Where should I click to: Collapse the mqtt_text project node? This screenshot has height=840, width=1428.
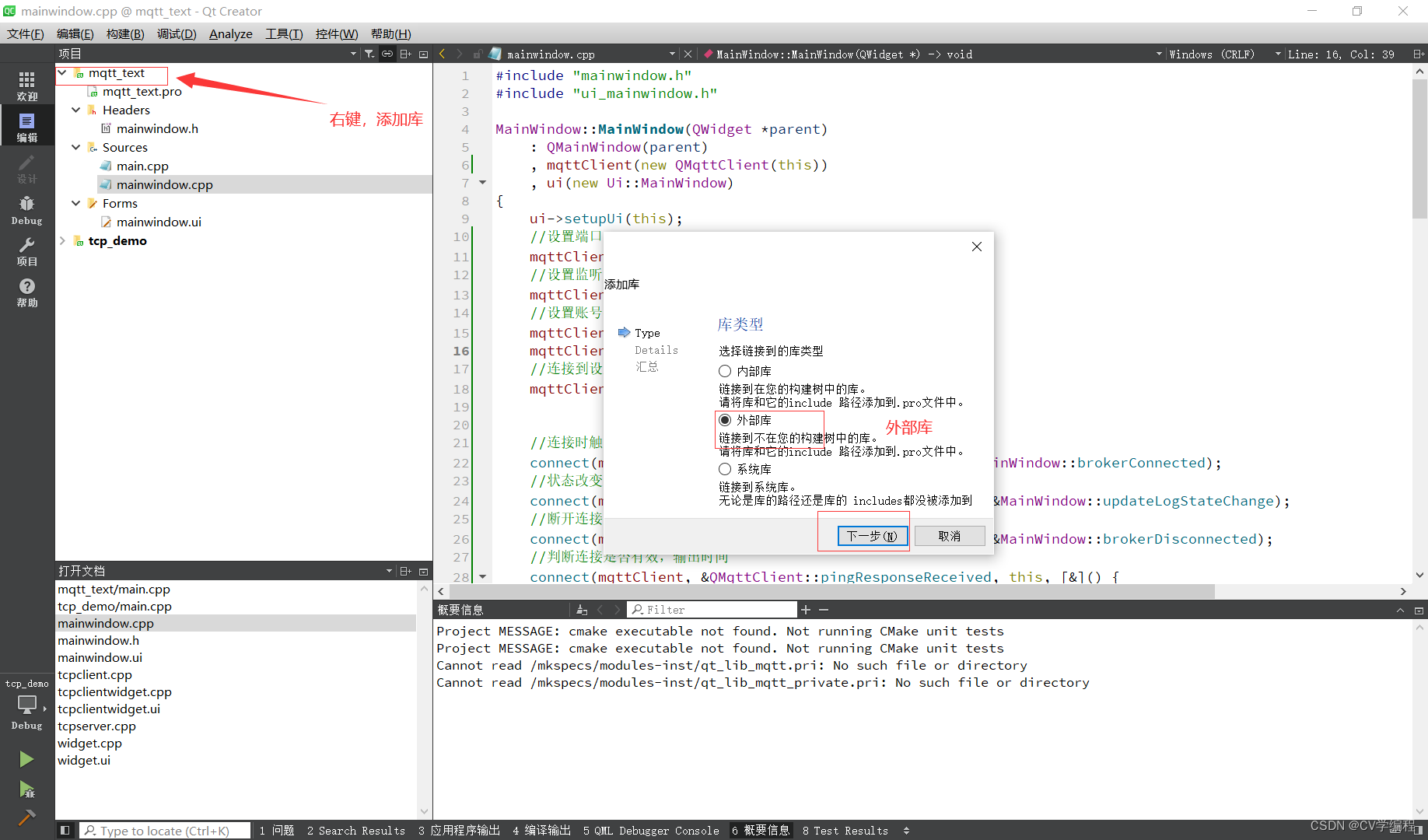(x=62, y=72)
